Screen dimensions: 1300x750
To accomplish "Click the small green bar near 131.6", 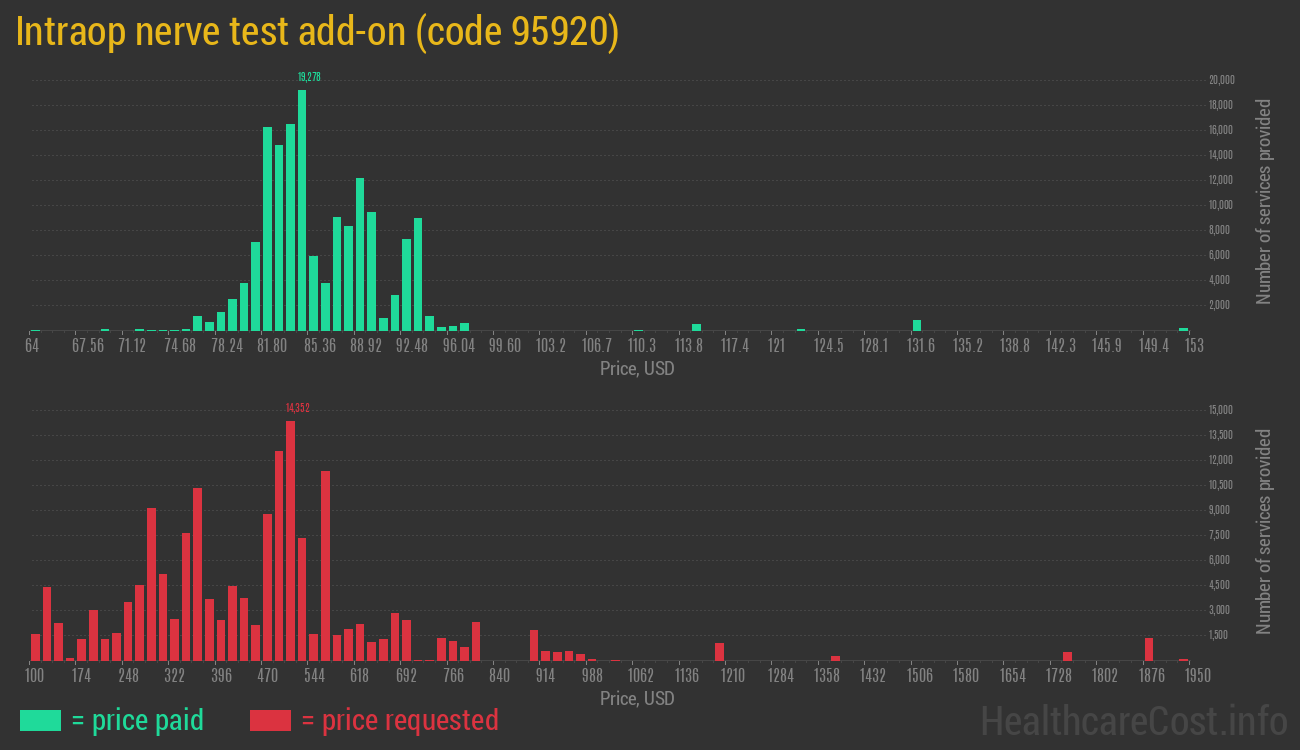I will pyautogui.click(x=917, y=325).
